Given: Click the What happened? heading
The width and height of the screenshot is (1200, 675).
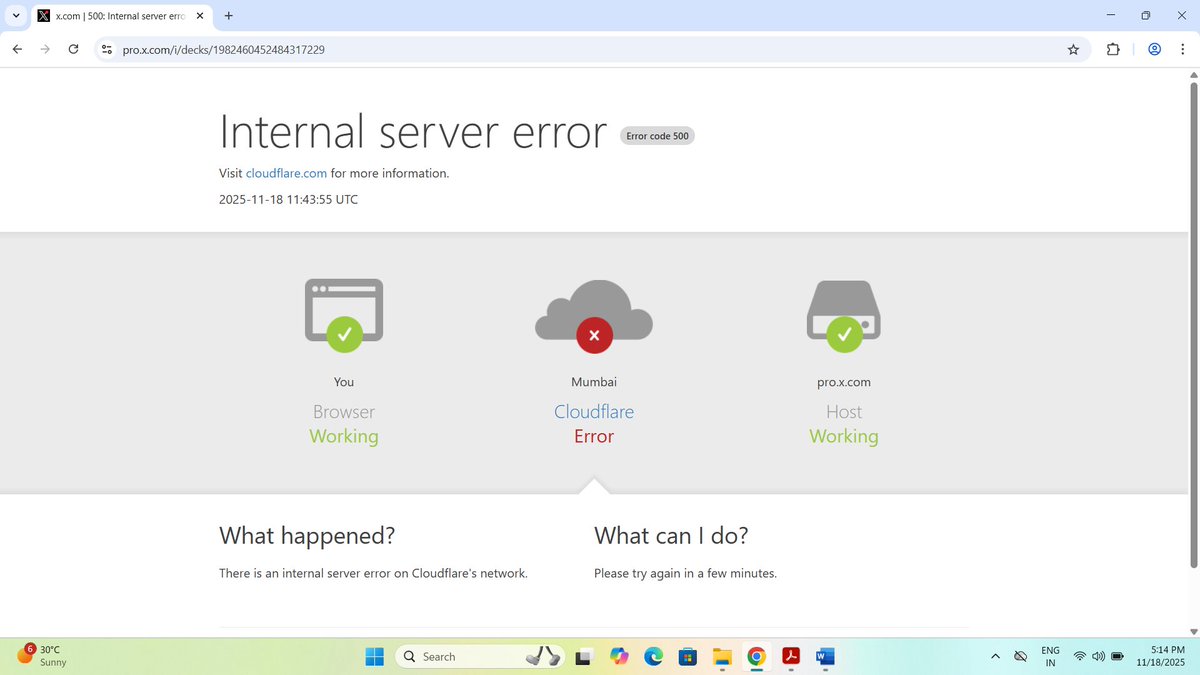Looking at the screenshot, I should click(x=307, y=536).
